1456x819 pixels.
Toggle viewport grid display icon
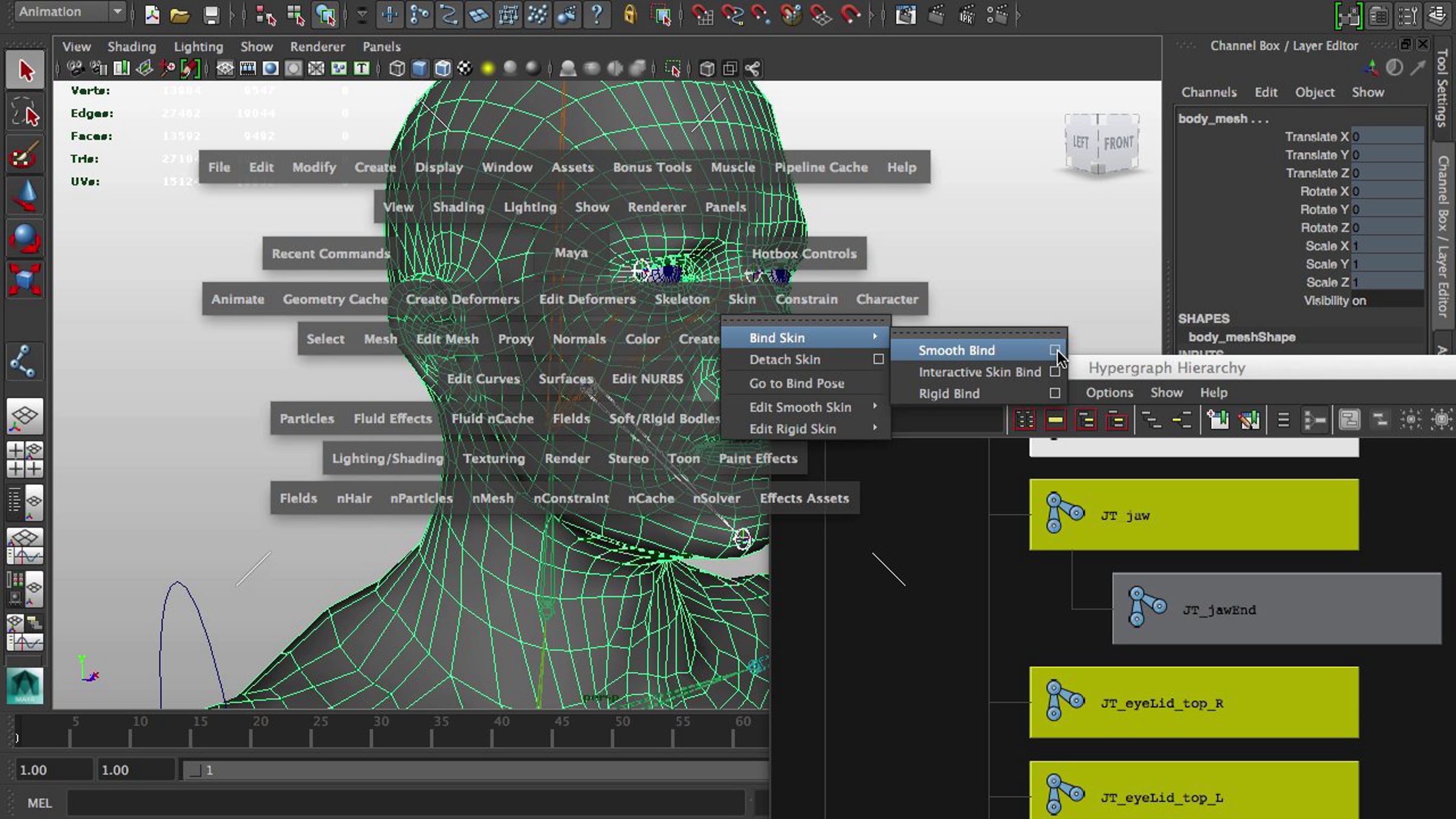click(x=225, y=69)
